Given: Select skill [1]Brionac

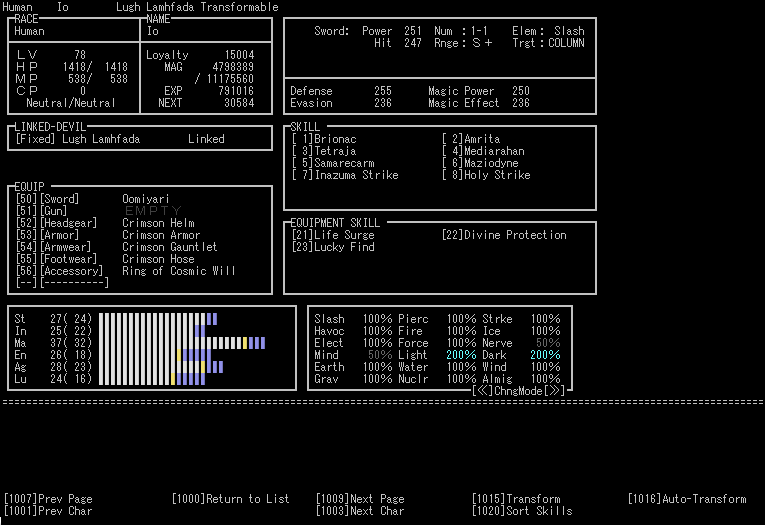Looking at the screenshot, I should (324, 139).
